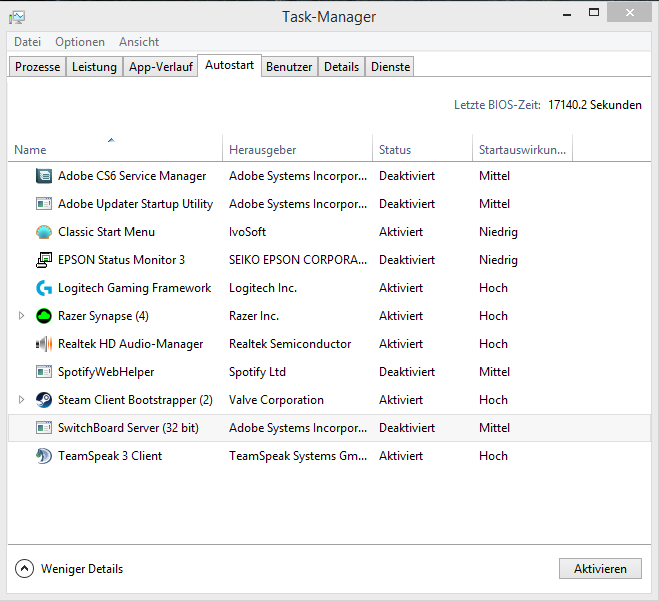
Task: Select the Adobe Updater Startup Utility name
Action: 135,204
